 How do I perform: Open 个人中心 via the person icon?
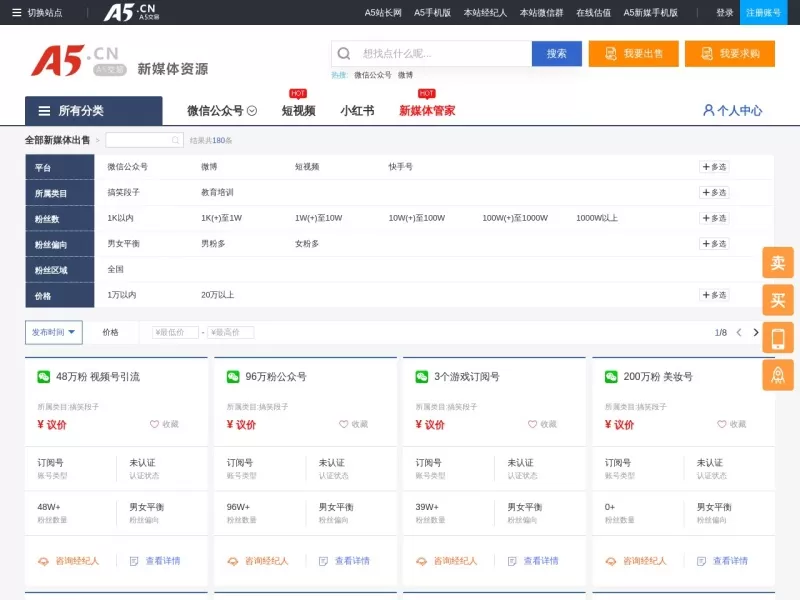click(709, 111)
